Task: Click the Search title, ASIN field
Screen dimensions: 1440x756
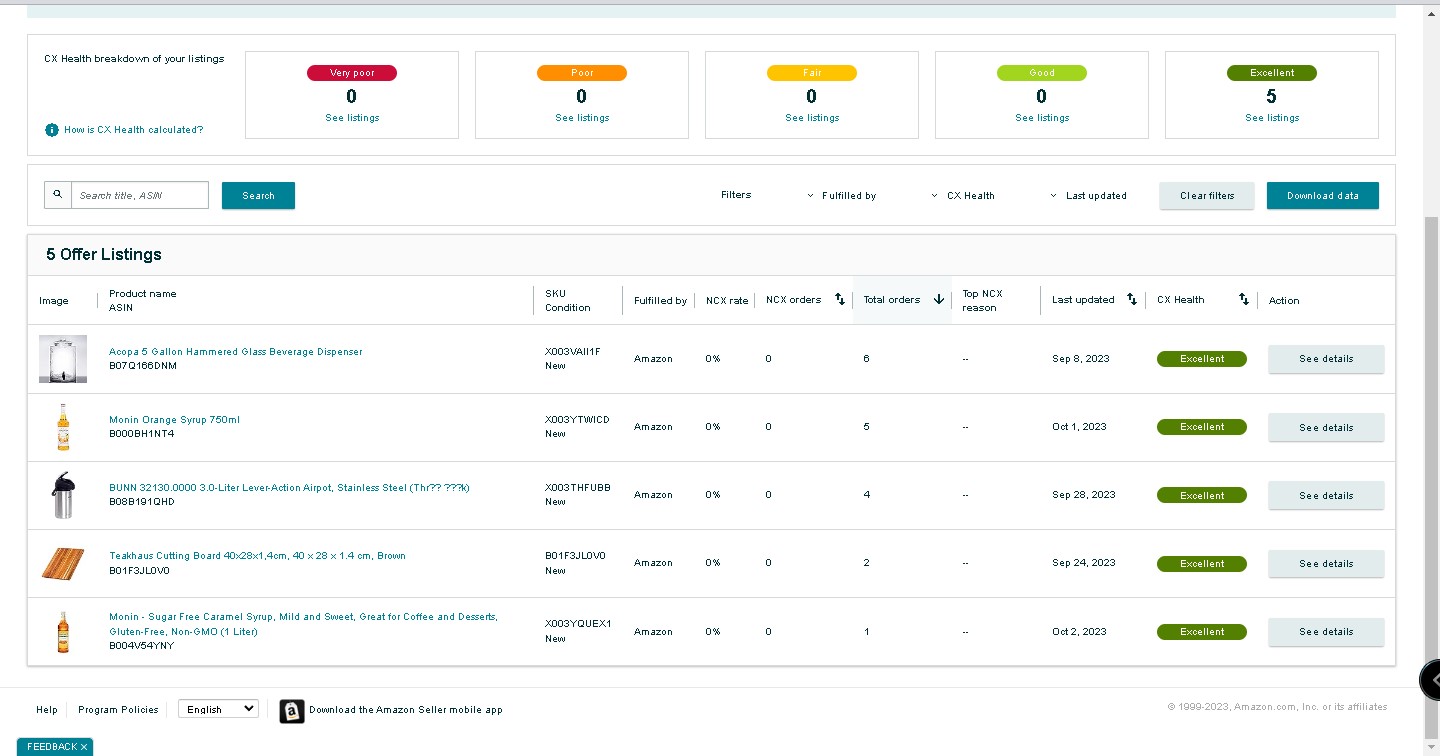Action: 140,195
